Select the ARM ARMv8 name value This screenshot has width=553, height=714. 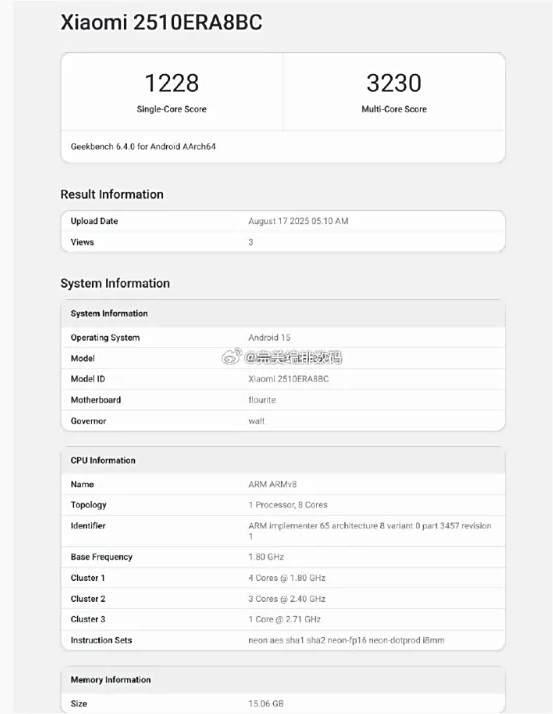pos(272,484)
